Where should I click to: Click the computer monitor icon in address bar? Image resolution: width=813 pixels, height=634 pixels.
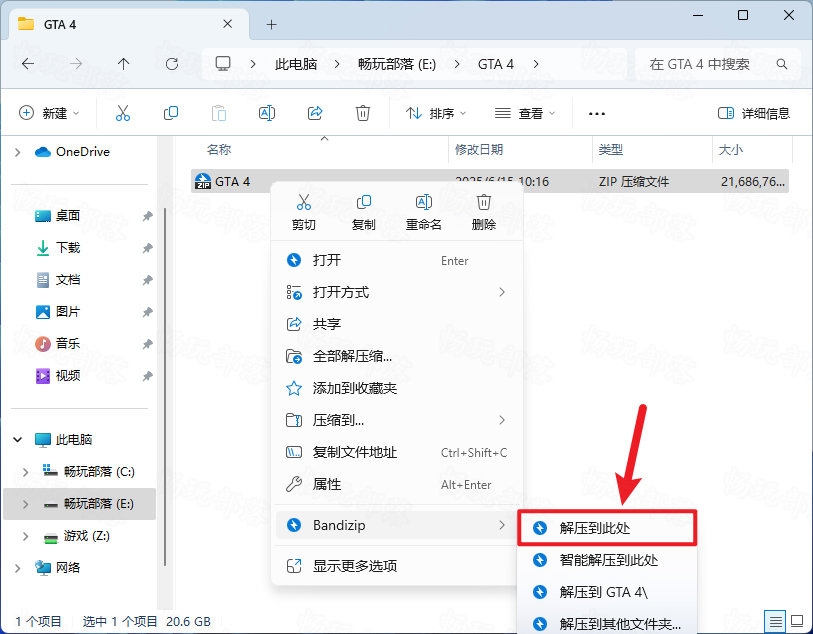coord(223,64)
